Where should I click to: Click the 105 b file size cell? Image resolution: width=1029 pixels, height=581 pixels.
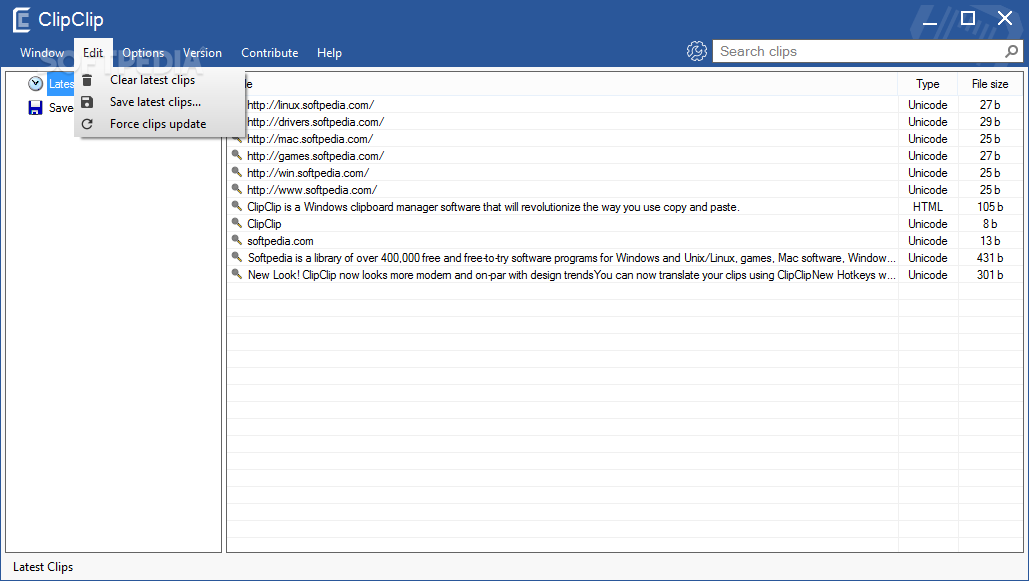pyautogui.click(x=990, y=207)
